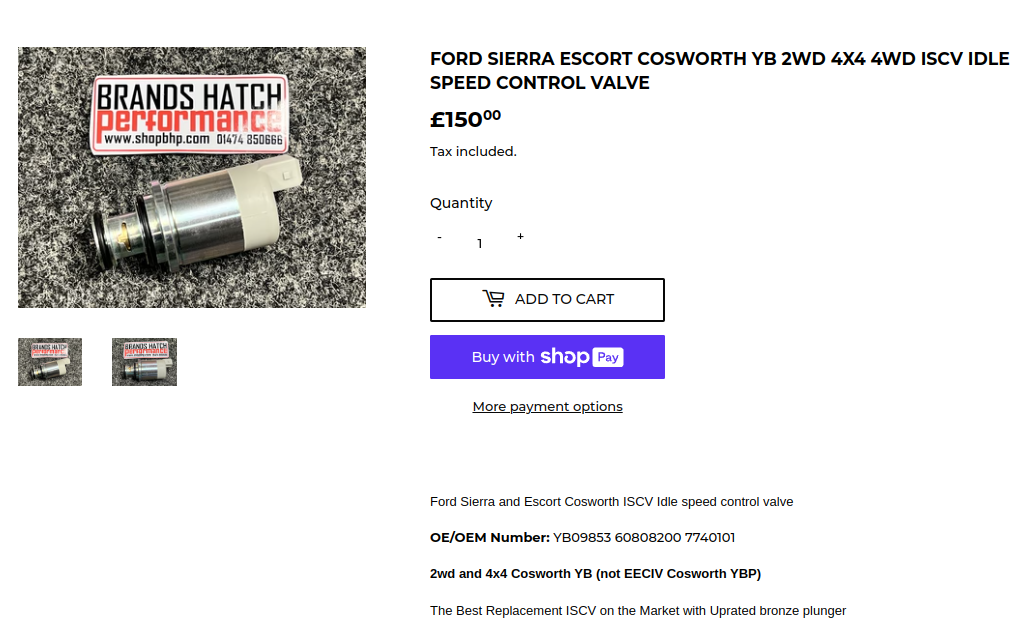Click the OE/OEM Number line
The width and height of the screenshot is (1025, 633).
tap(582, 538)
